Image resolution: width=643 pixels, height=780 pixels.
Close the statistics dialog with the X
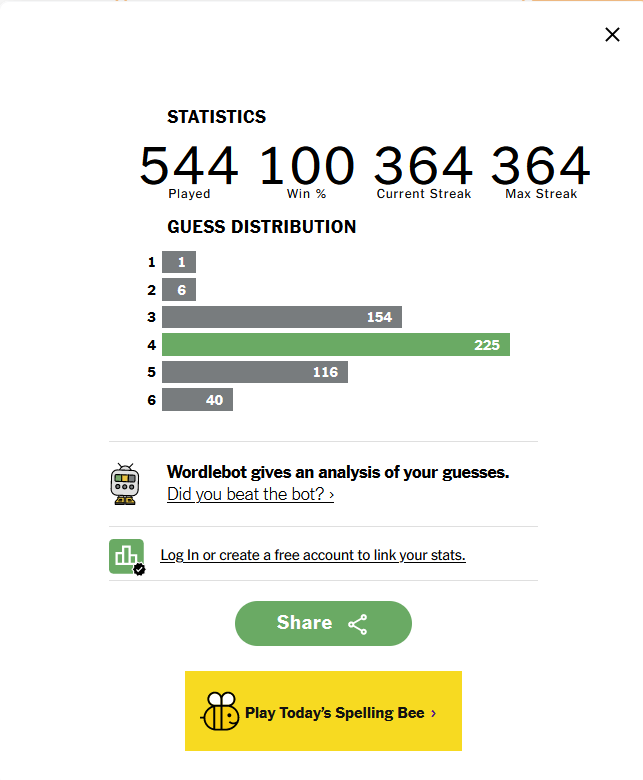tap(612, 35)
